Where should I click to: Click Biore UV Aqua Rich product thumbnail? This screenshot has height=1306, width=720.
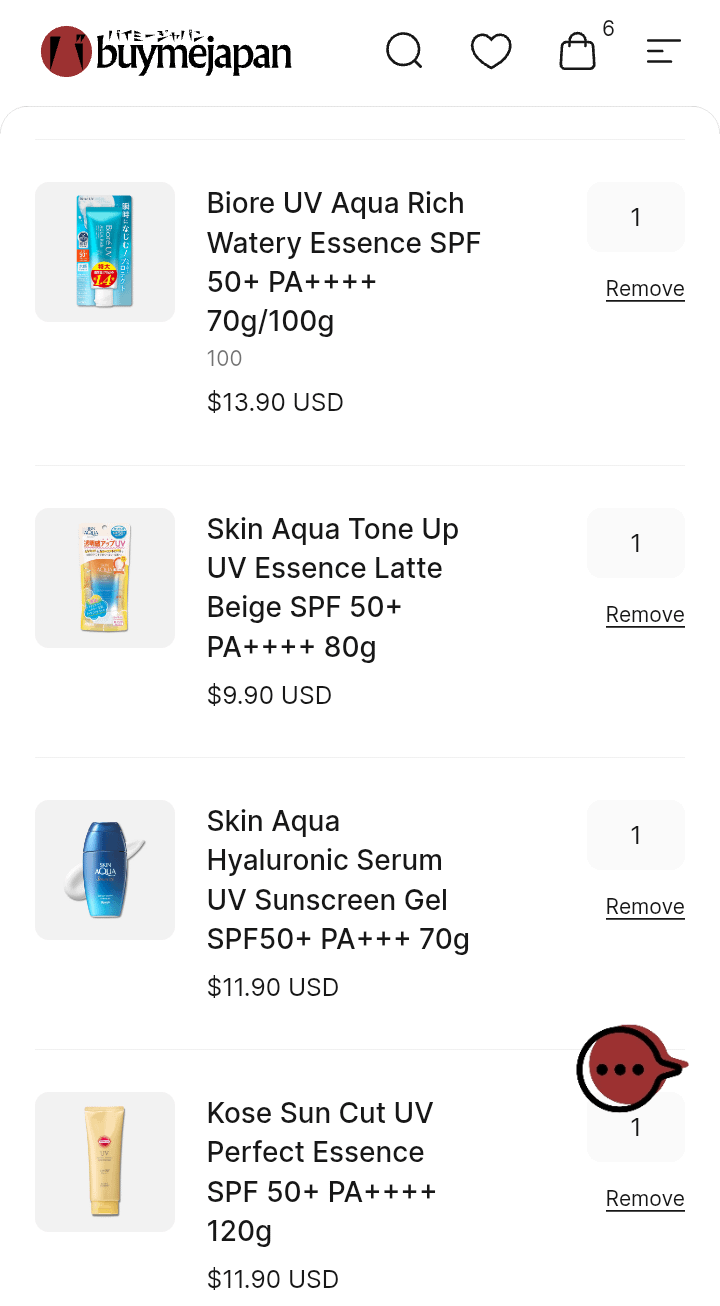[105, 252]
